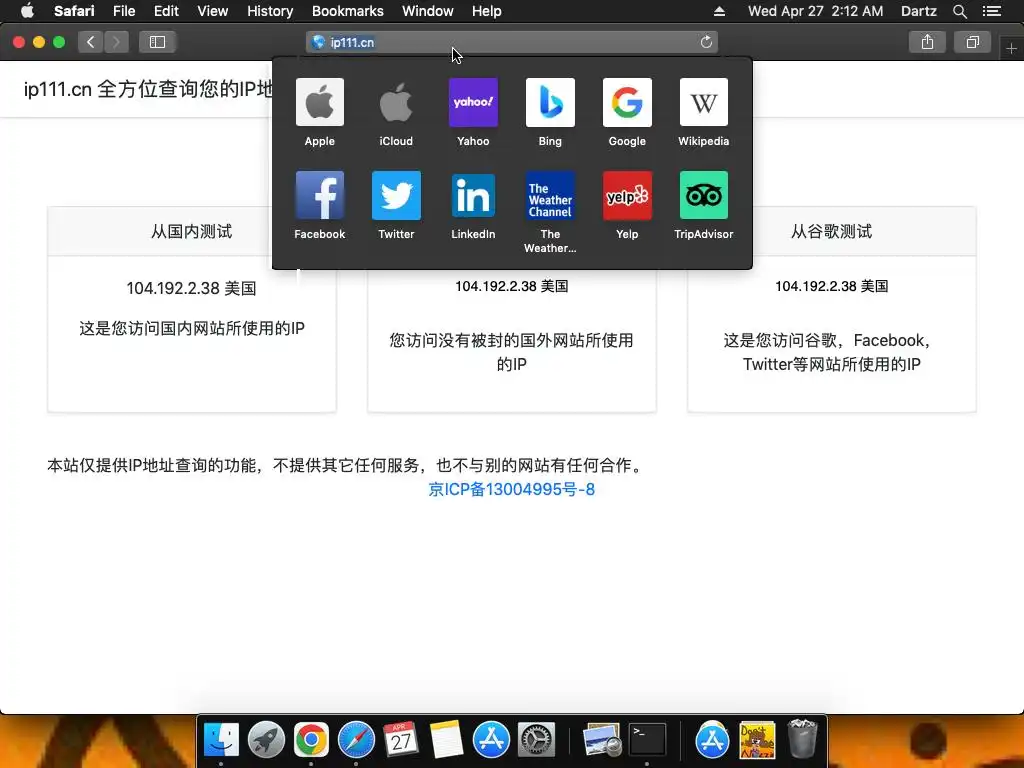Open Terminal from the Dock
The height and width of the screenshot is (768, 1024).
click(647, 740)
